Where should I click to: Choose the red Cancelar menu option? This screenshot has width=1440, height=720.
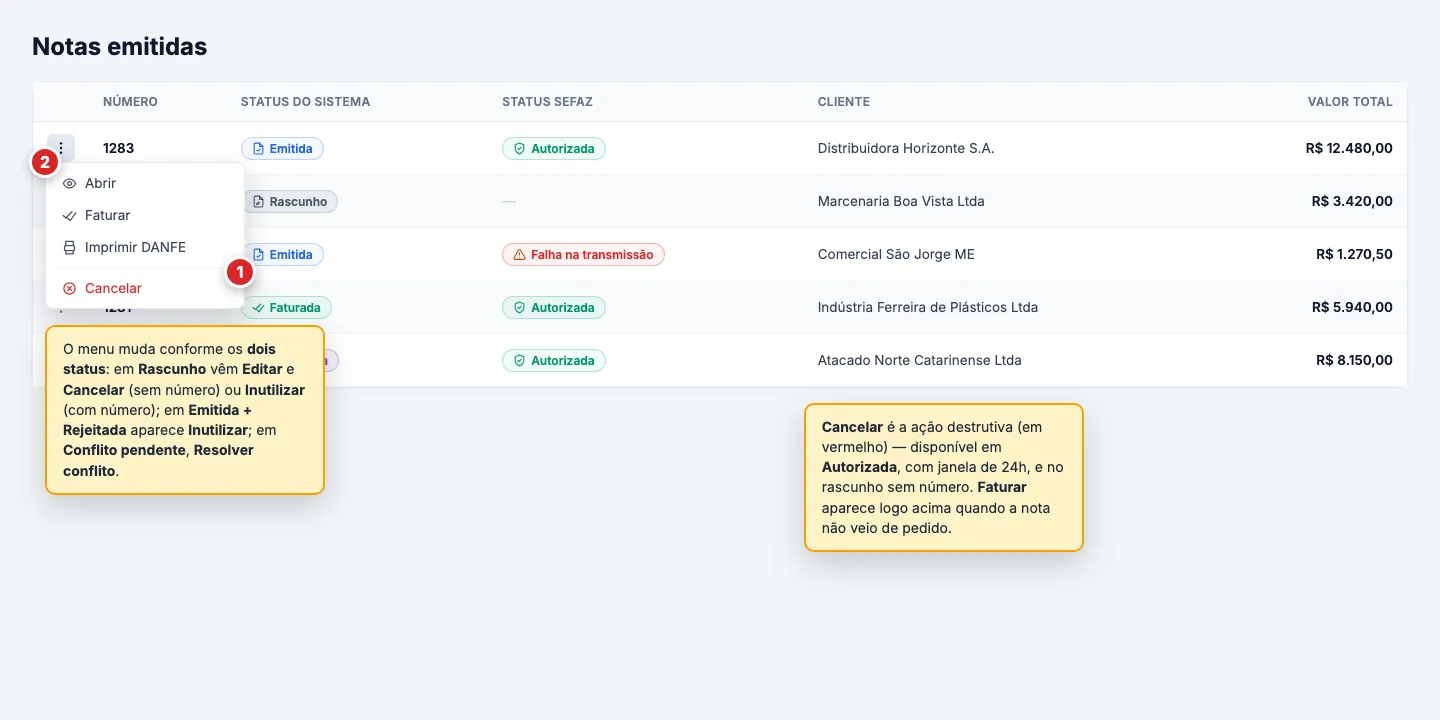pyautogui.click(x=145, y=288)
